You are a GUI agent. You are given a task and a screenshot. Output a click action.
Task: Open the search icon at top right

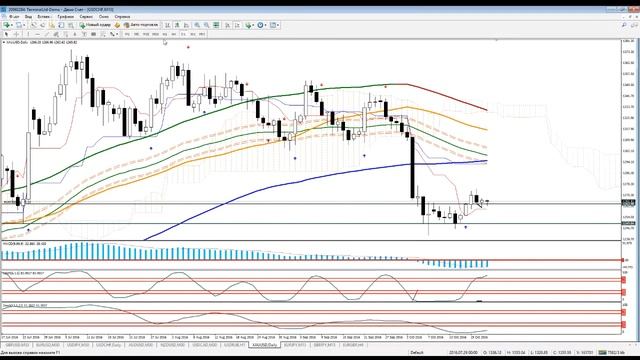pyautogui.click(x=624, y=25)
